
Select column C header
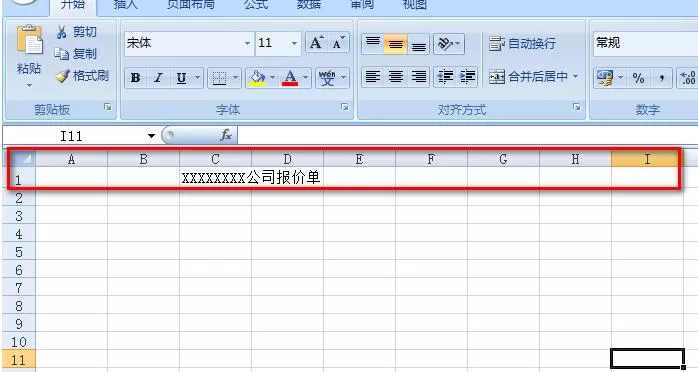tap(215, 159)
